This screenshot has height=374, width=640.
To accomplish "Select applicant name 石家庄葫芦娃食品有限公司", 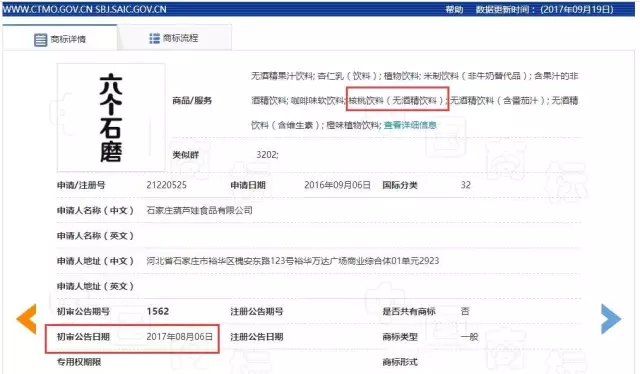I will [x=200, y=210].
